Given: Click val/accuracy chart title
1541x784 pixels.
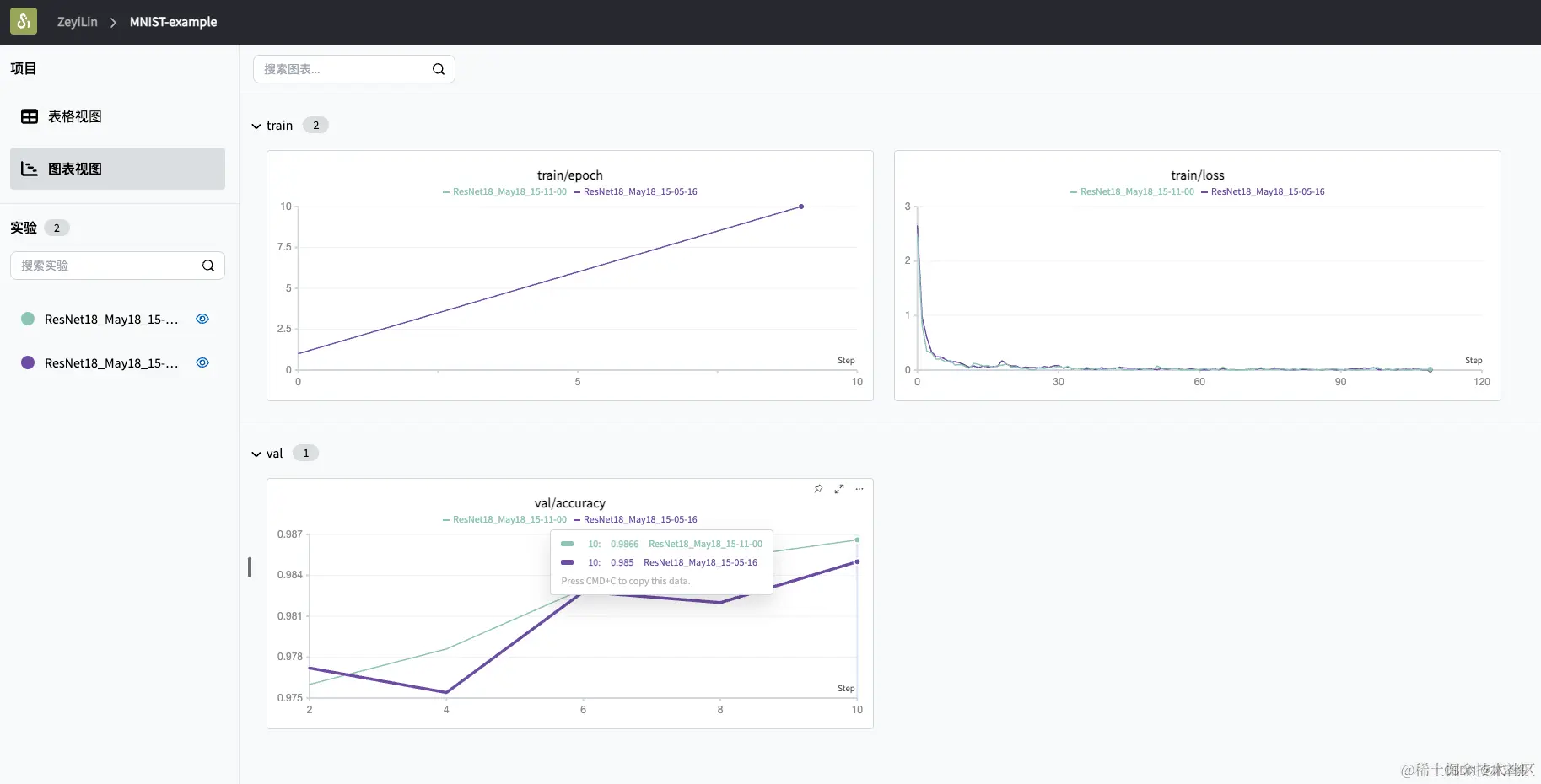Looking at the screenshot, I should click(x=570, y=503).
